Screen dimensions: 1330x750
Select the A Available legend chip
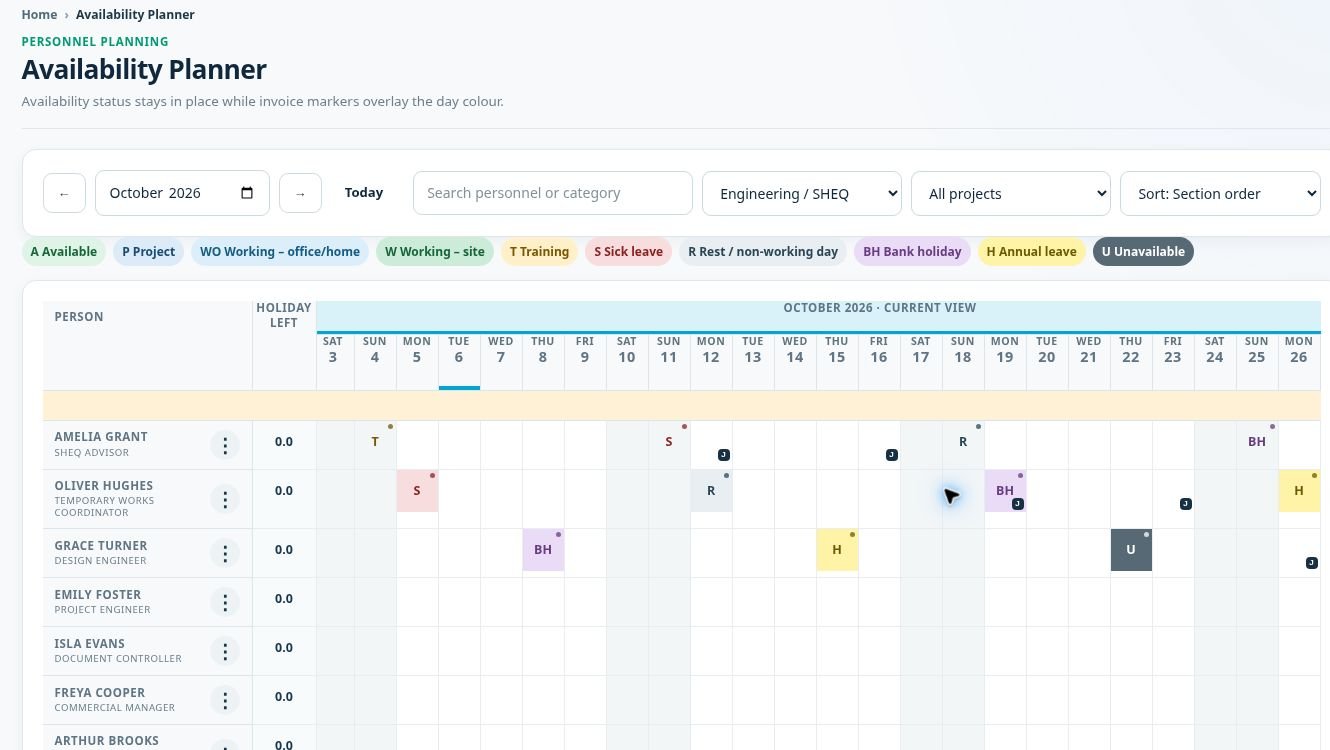click(x=64, y=252)
